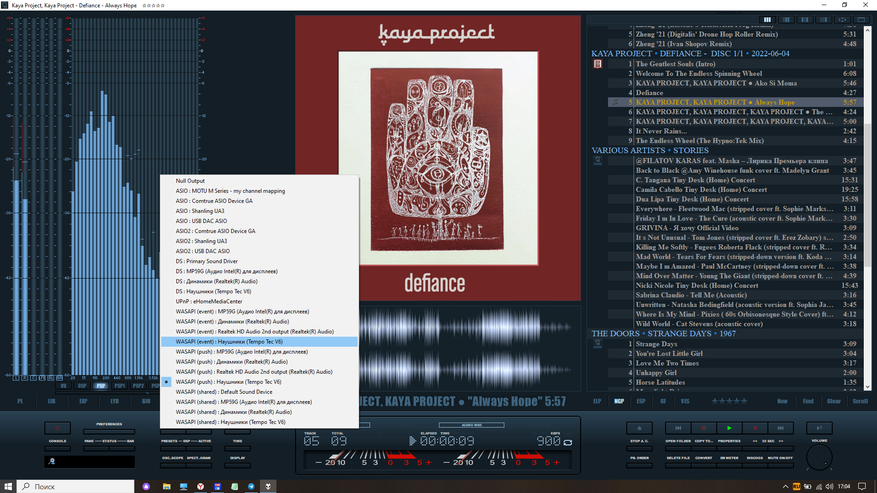Stop playback with the red stop button
The image size is (877, 493).
tap(755, 428)
